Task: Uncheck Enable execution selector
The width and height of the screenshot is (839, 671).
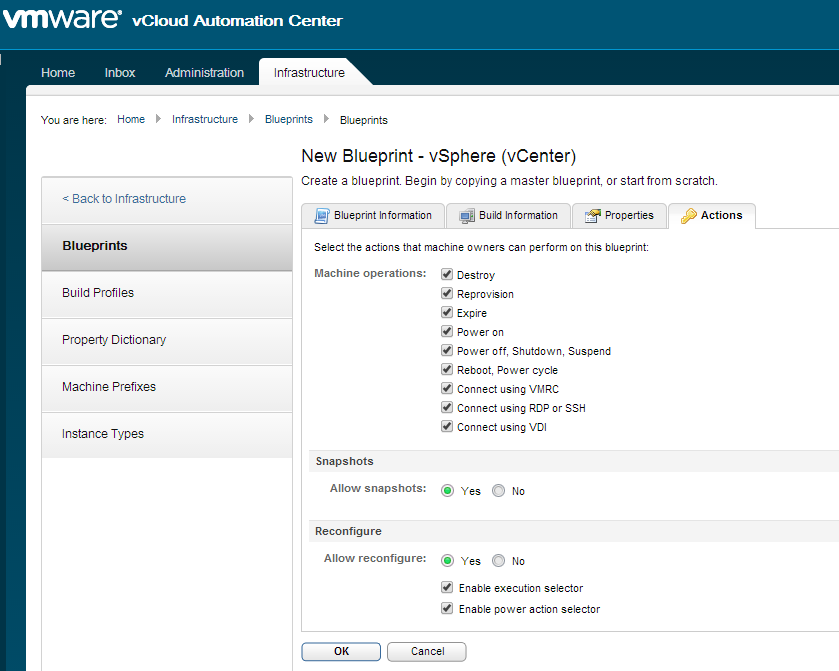Action: pos(447,589)
